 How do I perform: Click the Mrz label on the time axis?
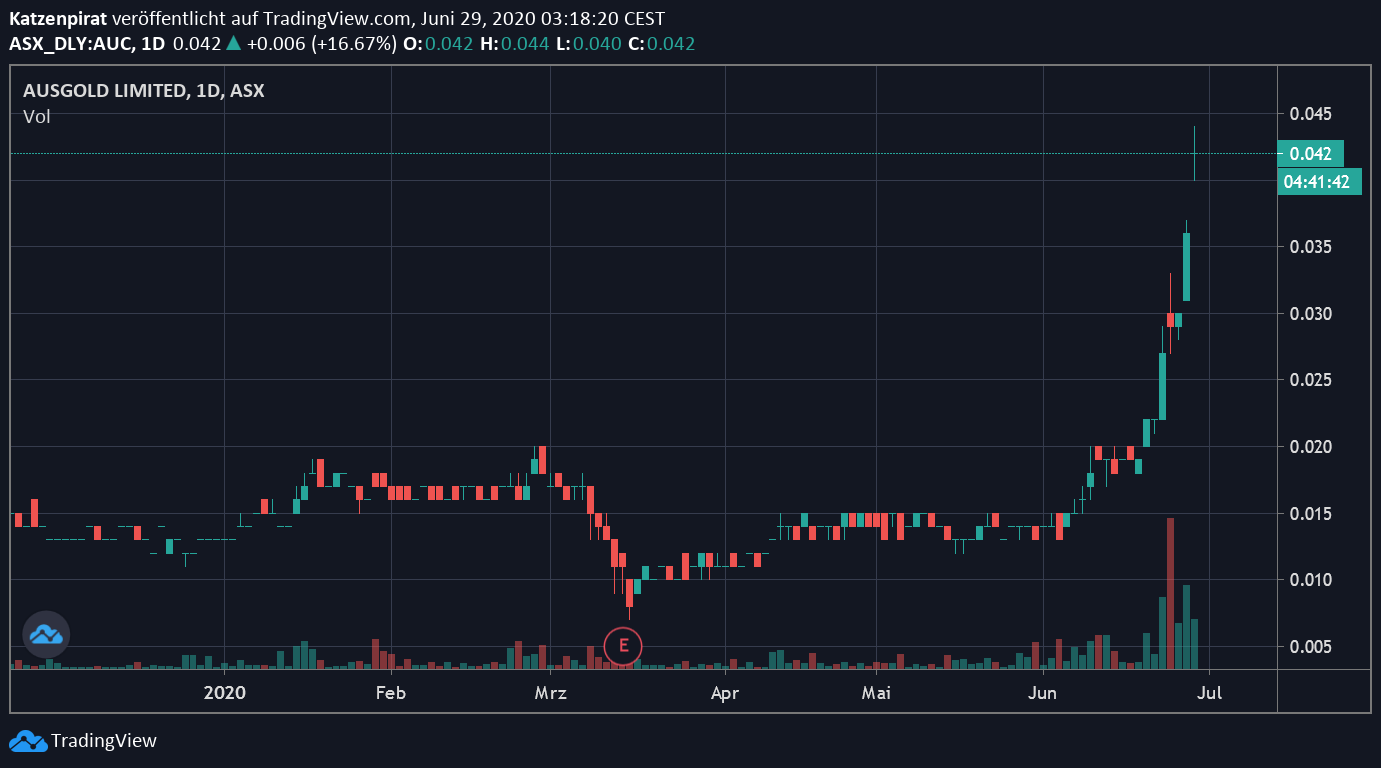coord(551,692)
